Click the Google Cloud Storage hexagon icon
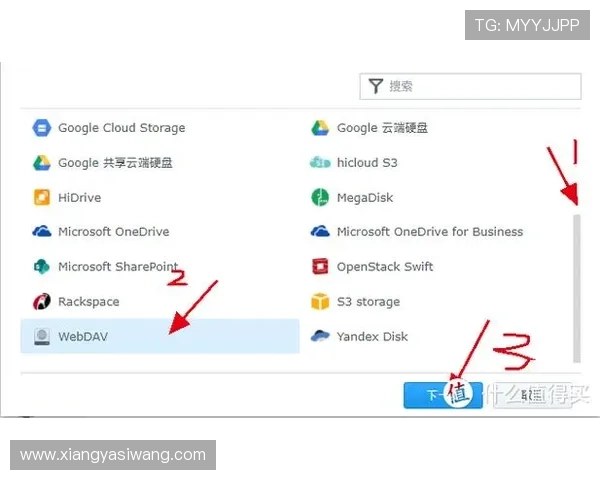Screen dimensions: 600x480 point(42,128)
